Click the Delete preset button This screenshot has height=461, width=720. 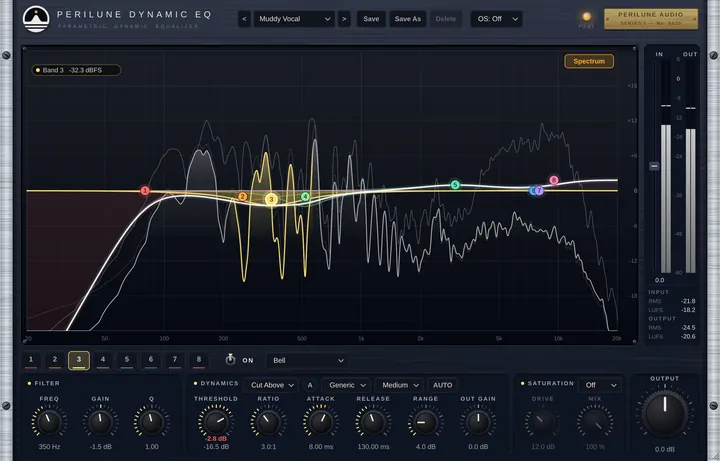445,19
